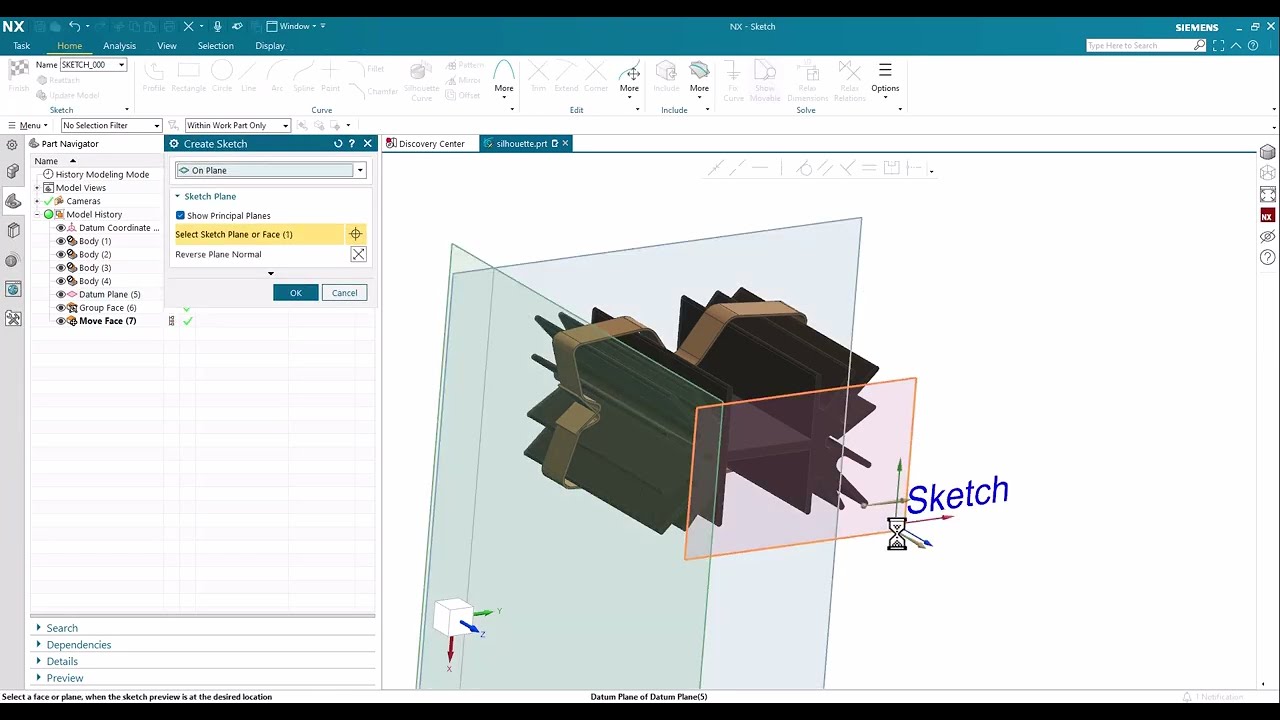1280x720 pixels.
Task: Switch to the Analysis ribbon tab
Action: coord(119,46)
